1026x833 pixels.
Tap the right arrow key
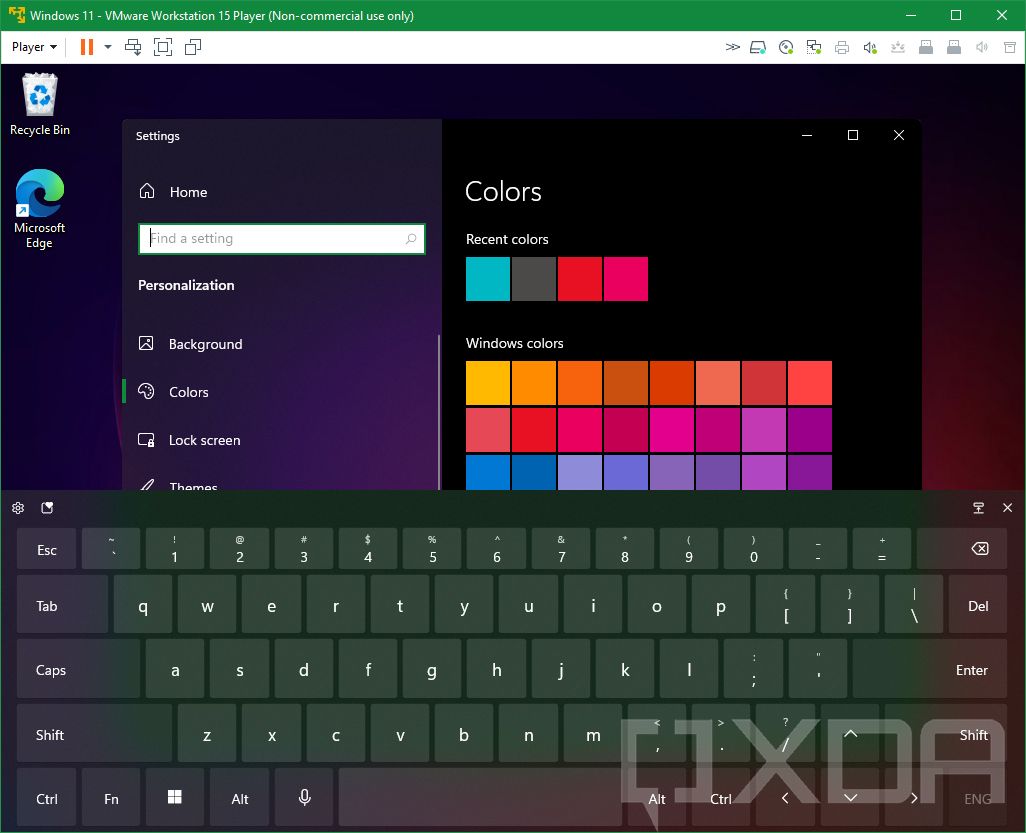pyautogui.click(x=914, y=798)
